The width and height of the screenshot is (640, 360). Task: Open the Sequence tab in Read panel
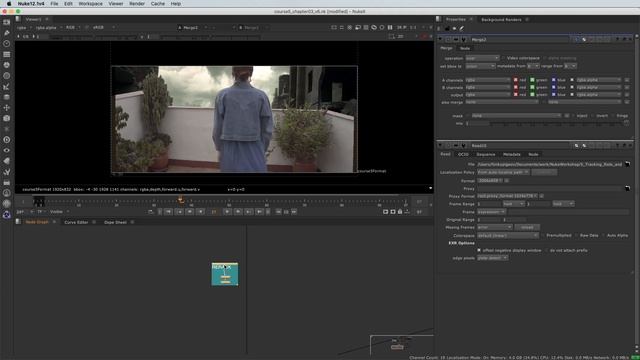click(x=486, y=154)
